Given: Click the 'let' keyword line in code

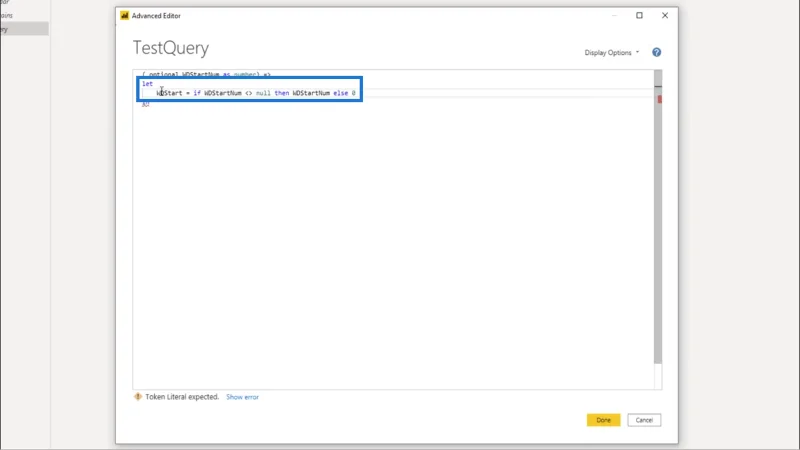Looking at the screenshot, I should pyautogui.click(x=147, y=84).
